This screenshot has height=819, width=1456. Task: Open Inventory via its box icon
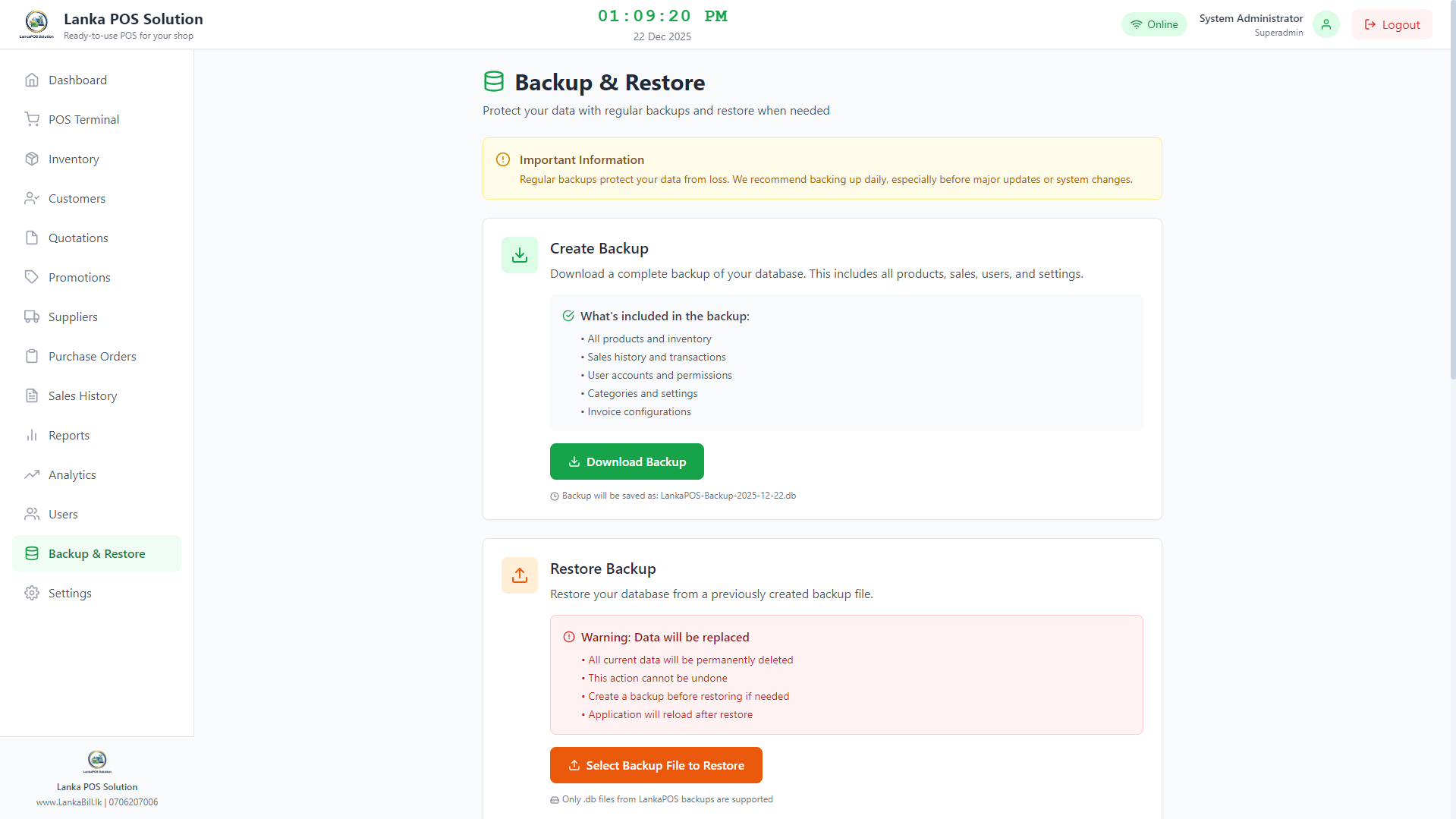pyautogui.click(x=32, y=159)
